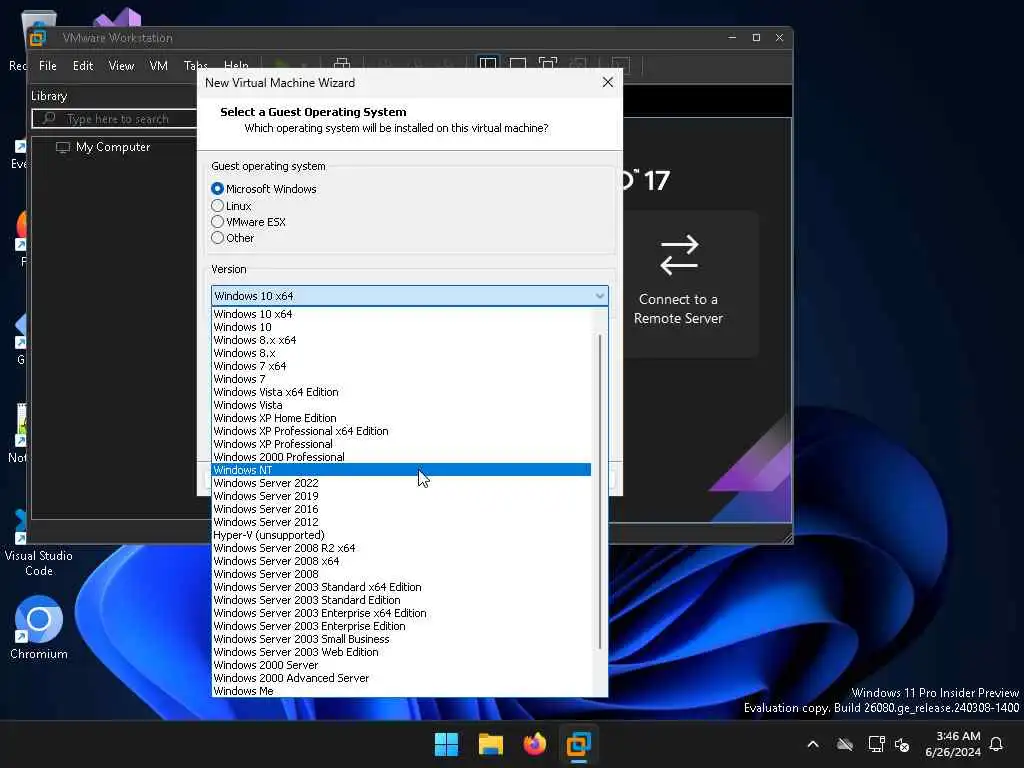The image size is (1024, 768).
Task: Select Windows Me
Action: point(402,691)
